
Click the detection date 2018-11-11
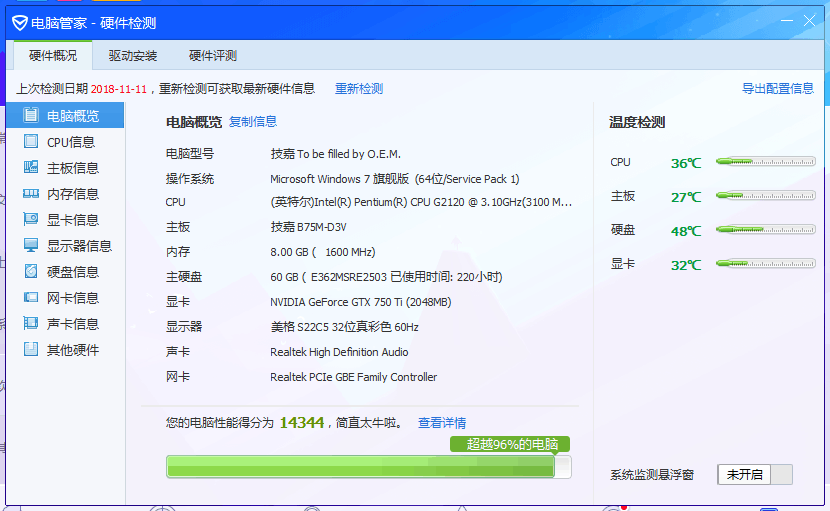click(x=119, y=89)
